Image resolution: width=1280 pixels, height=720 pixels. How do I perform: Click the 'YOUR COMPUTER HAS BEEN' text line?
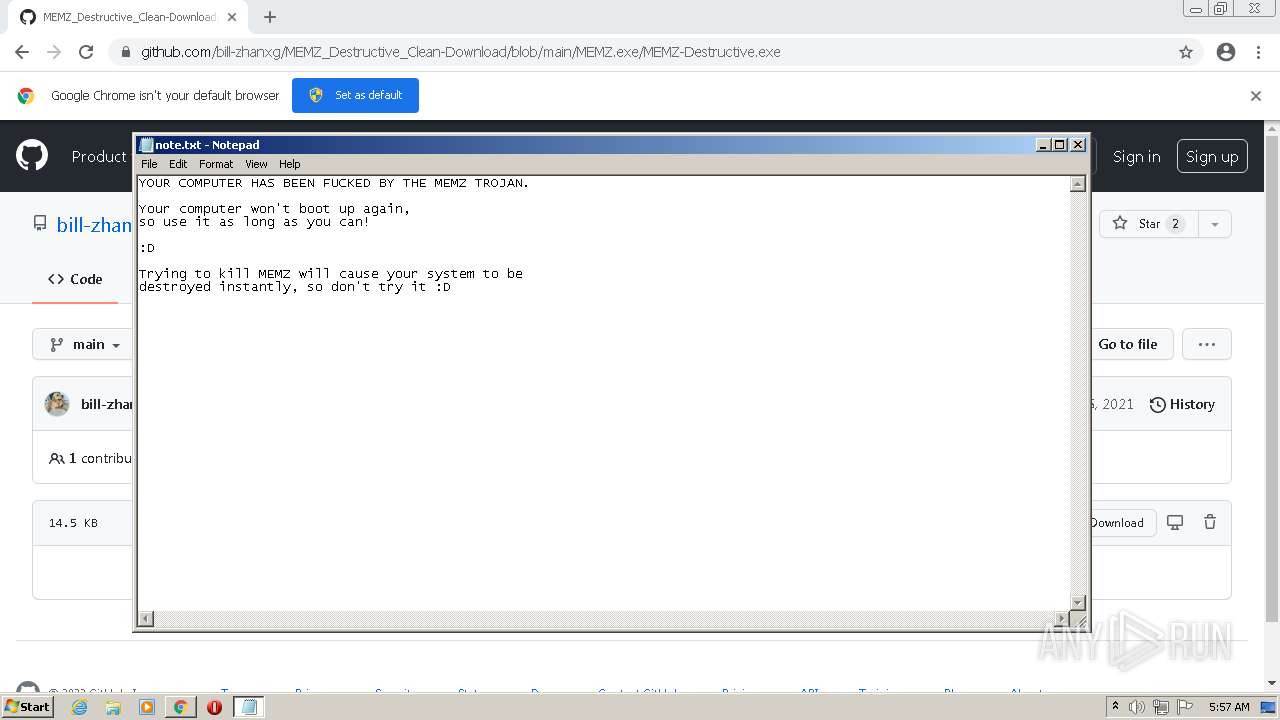[x=334, y=183]
